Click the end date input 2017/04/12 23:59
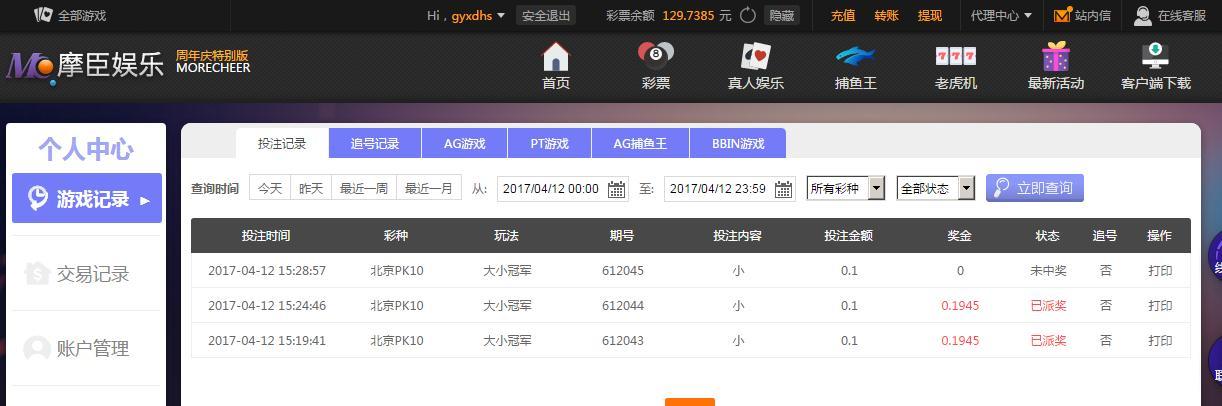This screenshot has width=1222, height=406. (x=730, y=188)
